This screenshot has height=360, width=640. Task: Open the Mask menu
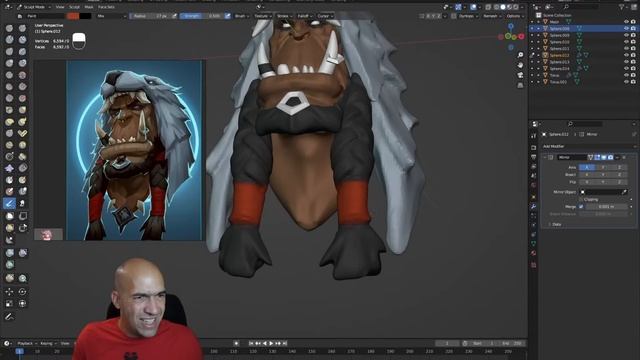click(x=89, y=7)
